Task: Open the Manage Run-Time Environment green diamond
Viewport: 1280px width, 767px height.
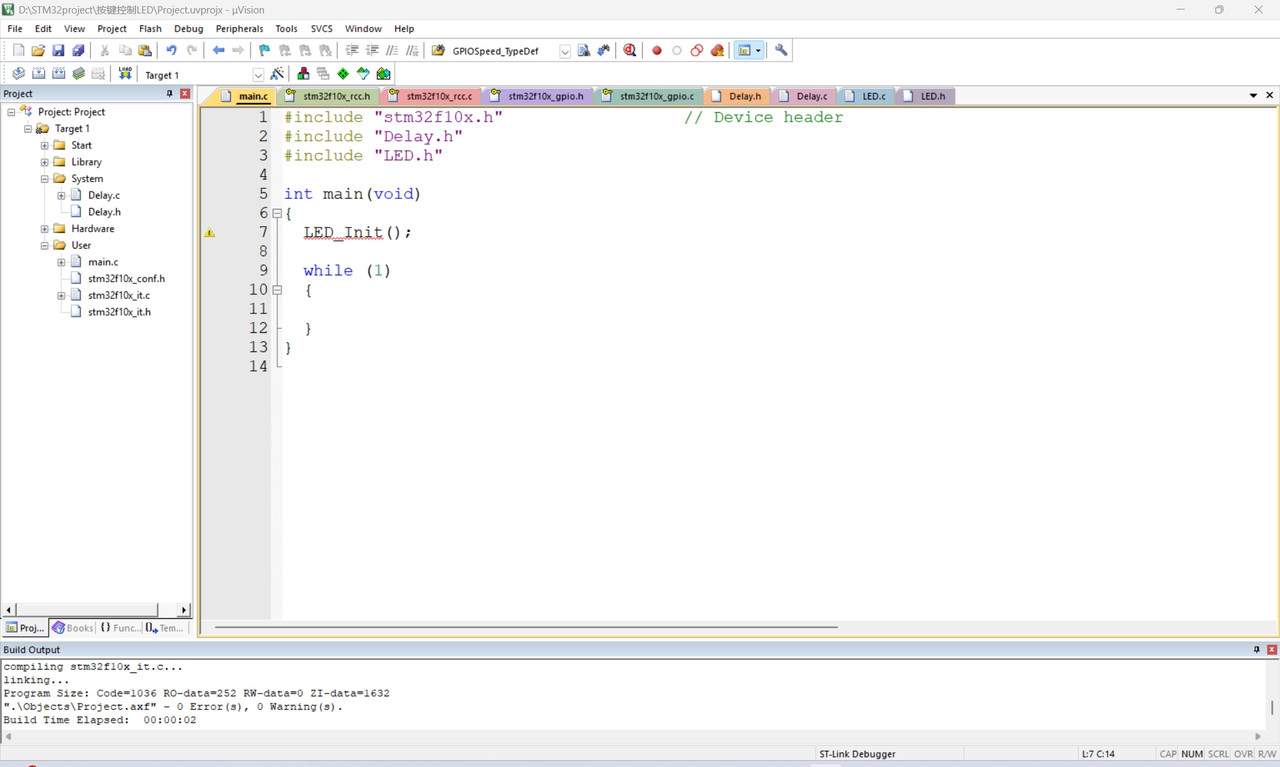Action: tap(343, 74)
